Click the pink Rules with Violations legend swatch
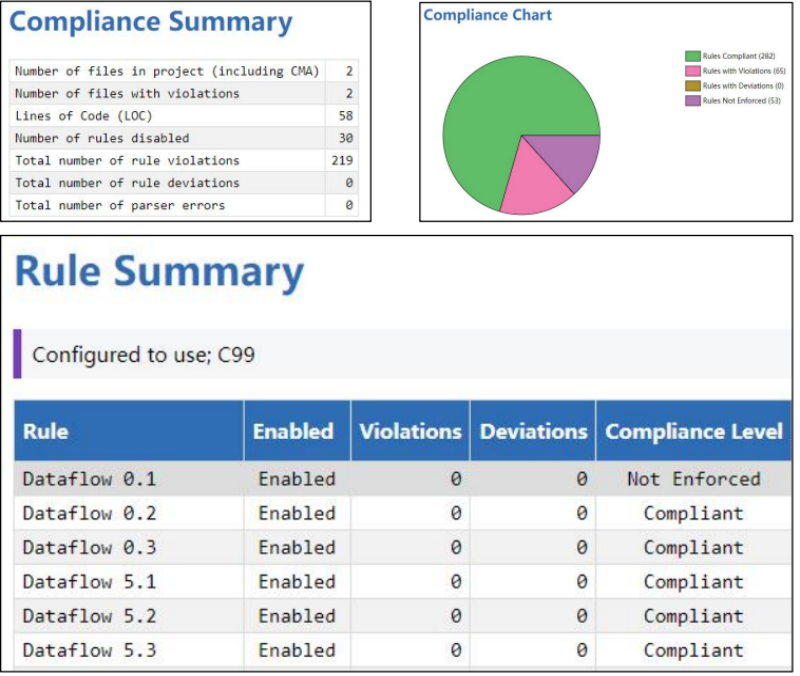 (692, 71)
